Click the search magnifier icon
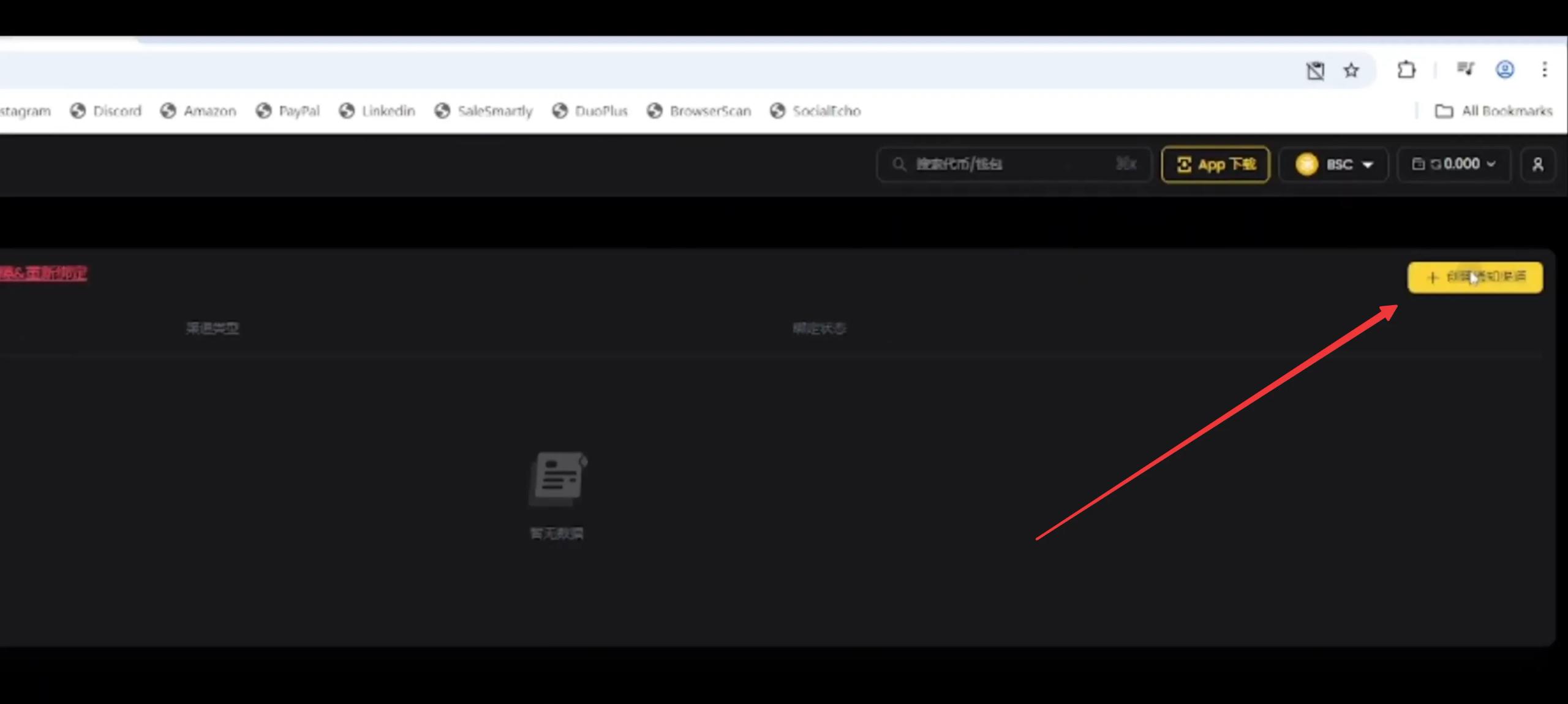1568x704 pixels. pyautogui.click(x=899, y=164)
